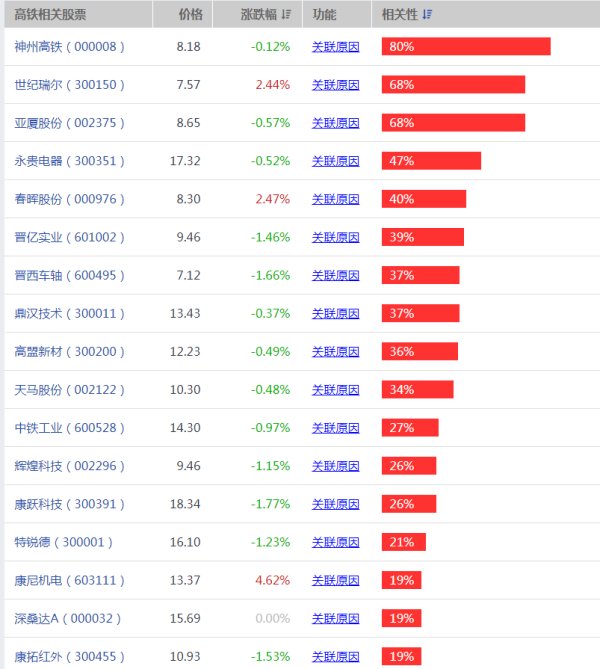This screenshot has width=600, height=669.
Task: Open 晋西车轴 (600495) stock page
Action: coord(69,275)
